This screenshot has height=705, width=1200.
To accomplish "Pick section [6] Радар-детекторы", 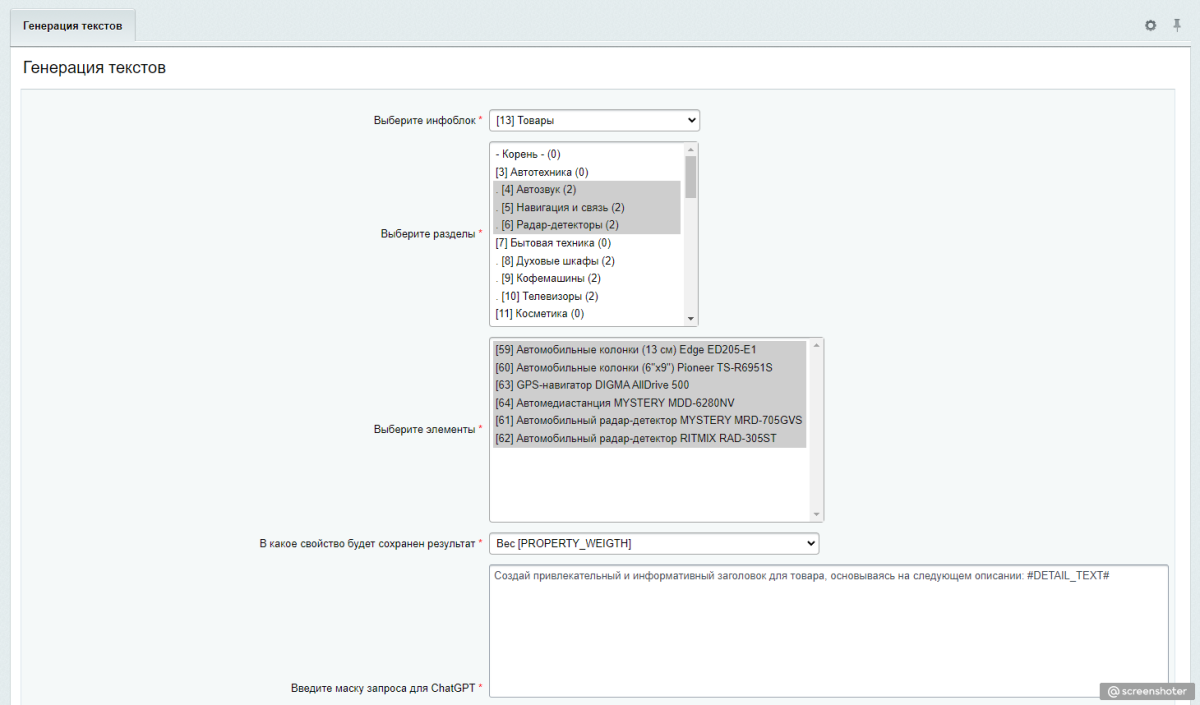I will tap(559, 225).
